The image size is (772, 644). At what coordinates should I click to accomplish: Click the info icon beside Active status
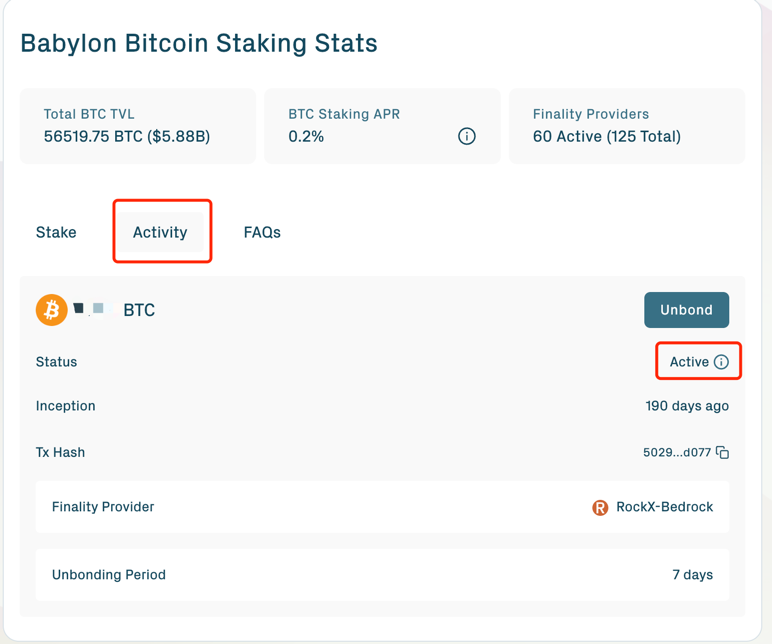(x=721, y=362)
